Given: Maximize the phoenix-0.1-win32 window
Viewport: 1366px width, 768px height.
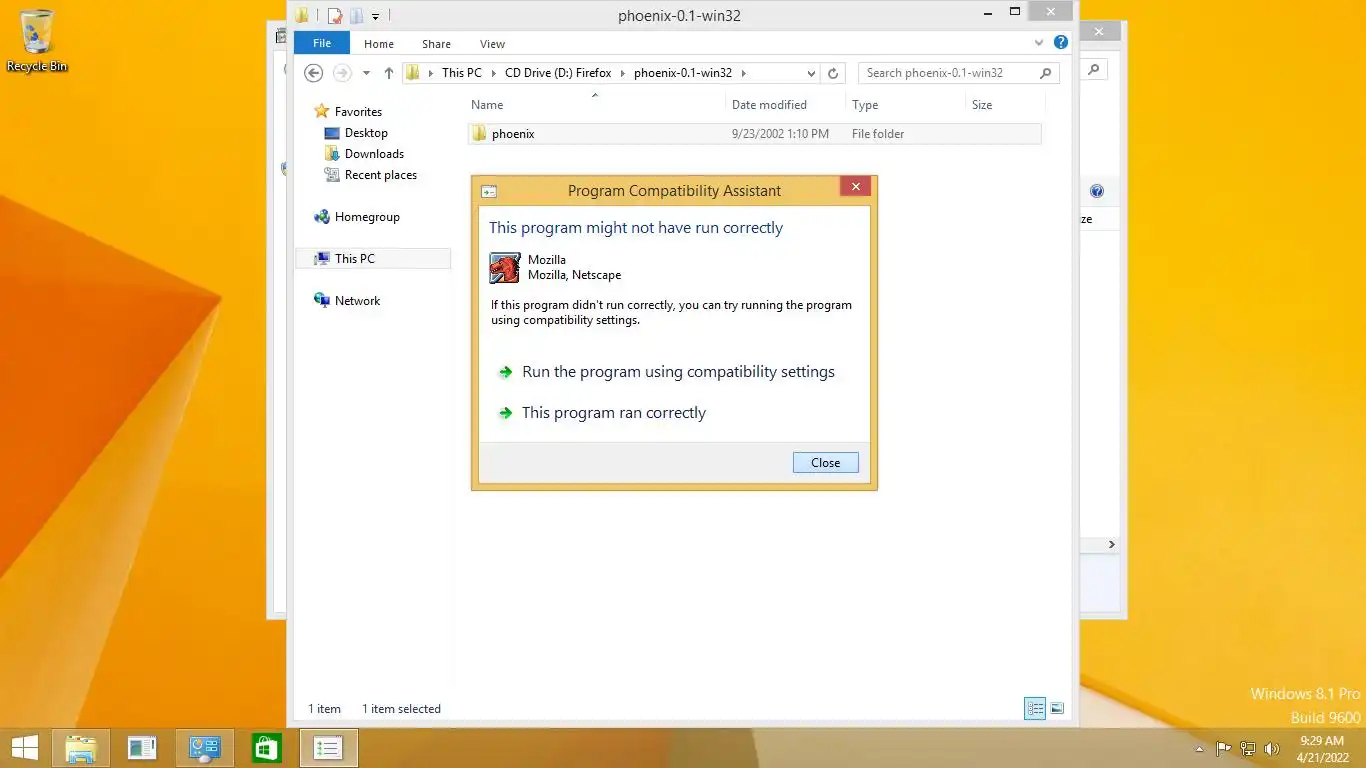Looking at the screenshot, I should pos(1015,12).
